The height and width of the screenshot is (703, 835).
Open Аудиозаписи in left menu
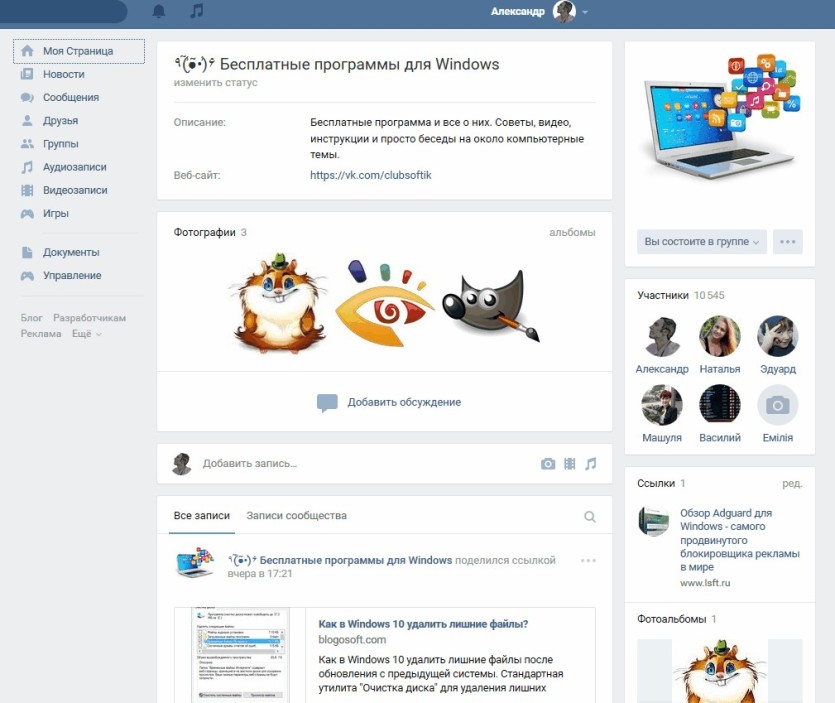coord(75,167)
